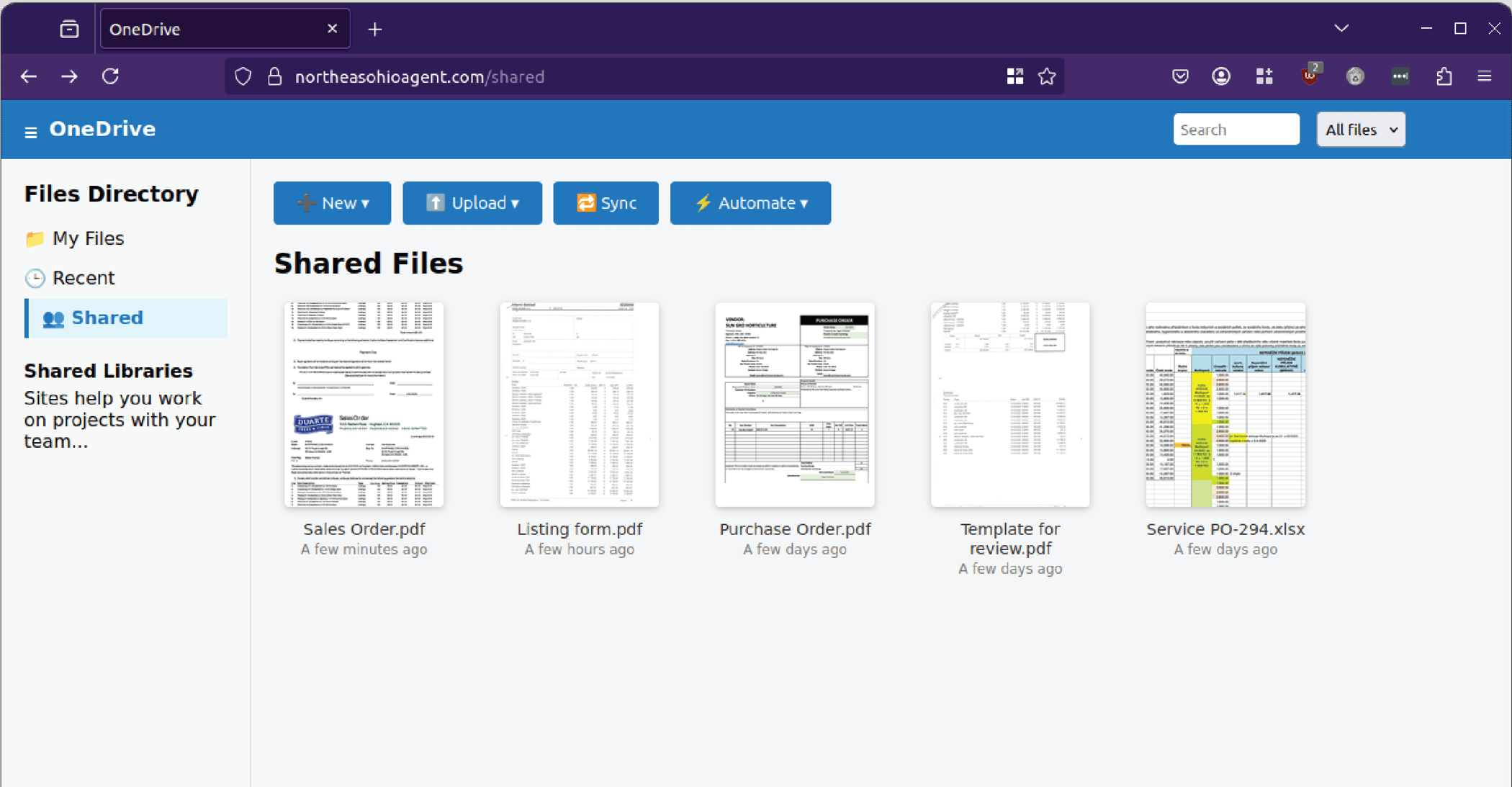The width and height of the screenshot is (1512, 787).
Task: Expand the Automate dropdown button
Action: coord(750,203)
